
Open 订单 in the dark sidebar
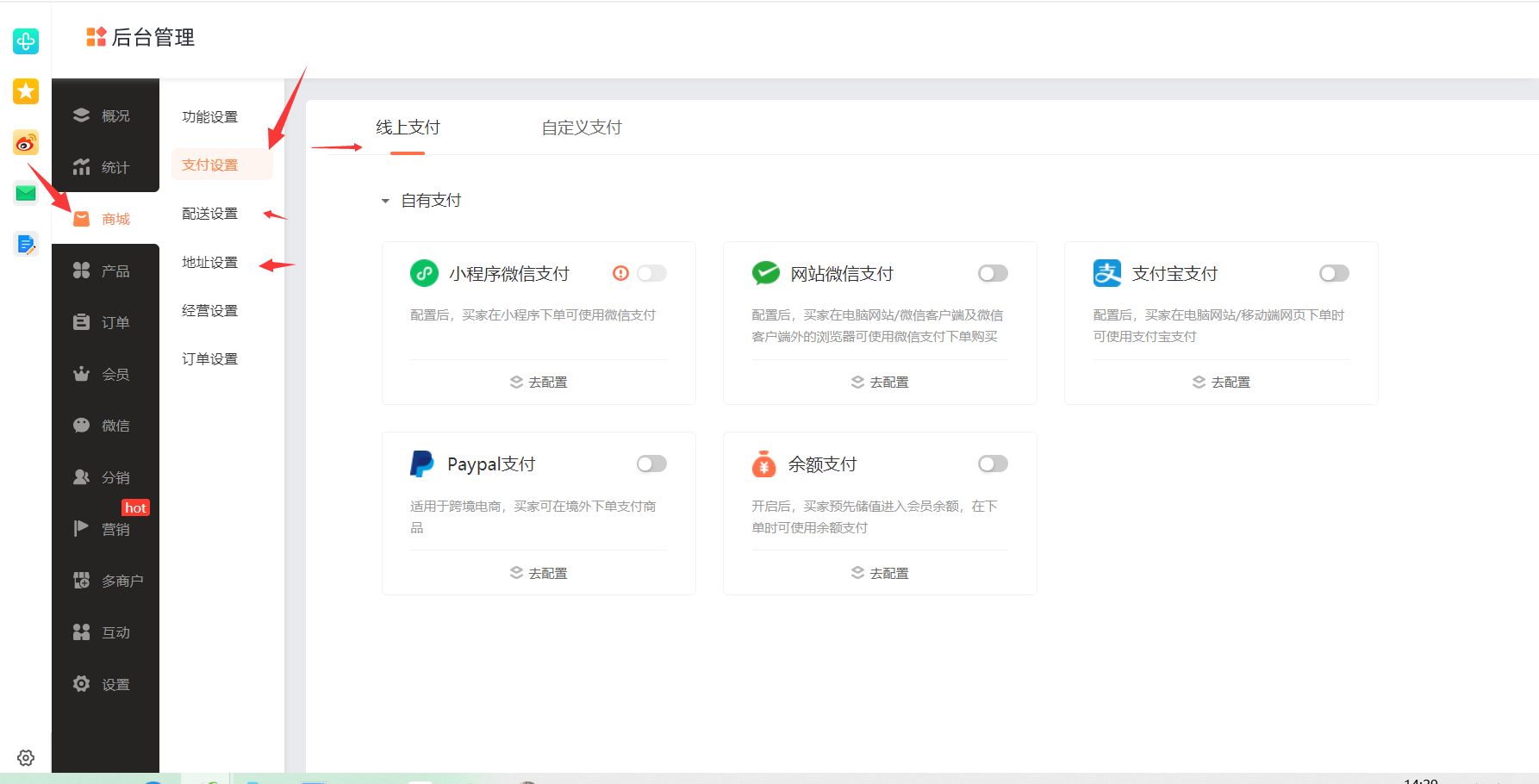click(x=105, y=322)
